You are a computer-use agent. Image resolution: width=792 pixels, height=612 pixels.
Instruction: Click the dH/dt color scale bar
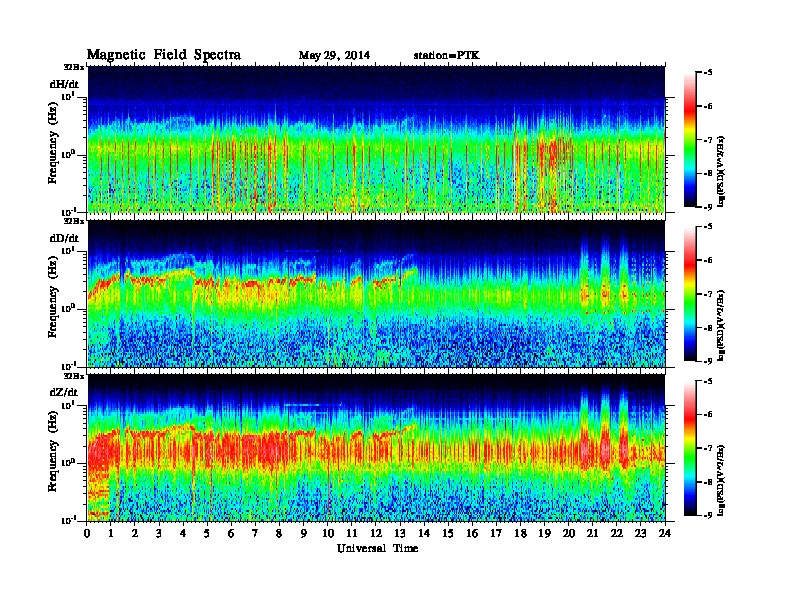point(689,140)
